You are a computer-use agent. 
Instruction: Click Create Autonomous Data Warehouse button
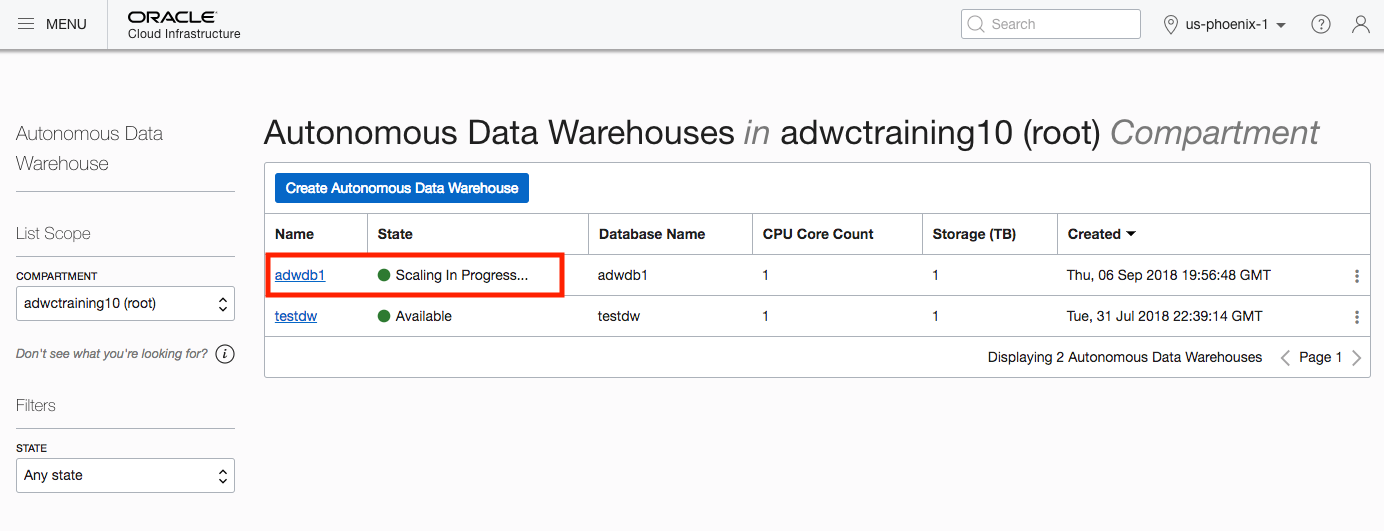(x=402, y=188)
